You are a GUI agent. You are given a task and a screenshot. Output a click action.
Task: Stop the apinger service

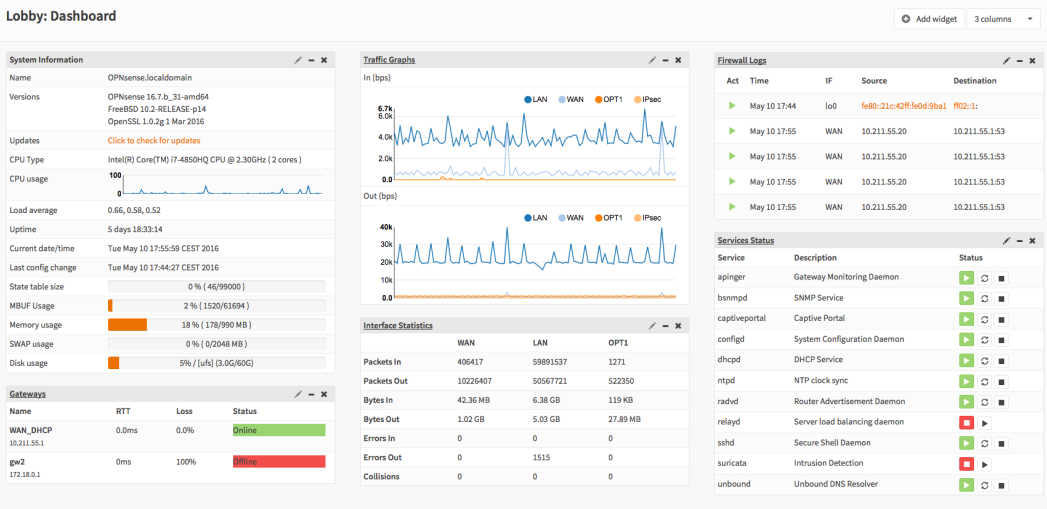point(1001,277)
